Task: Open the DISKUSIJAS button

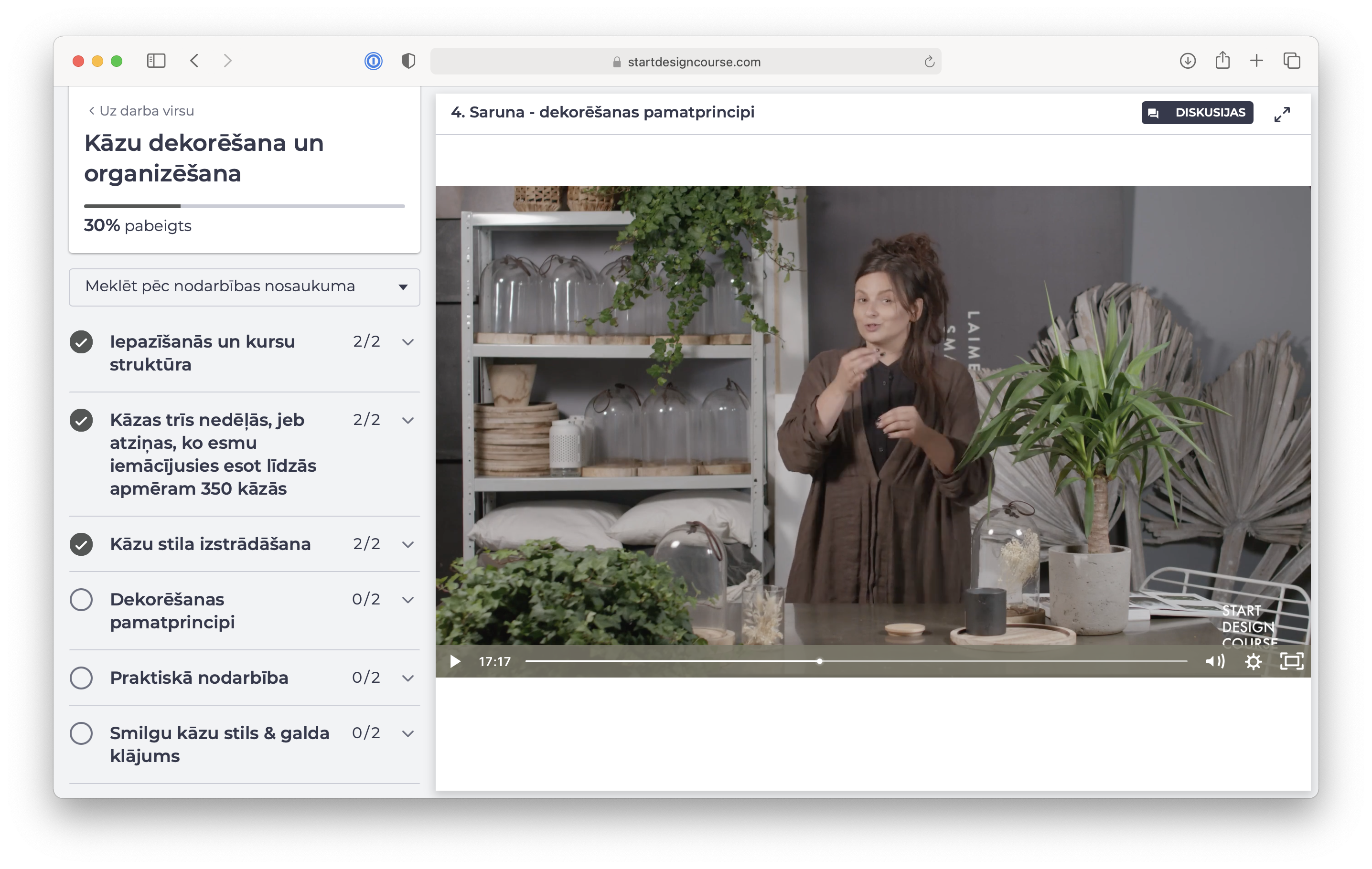Action: (x=1197, y=113)
